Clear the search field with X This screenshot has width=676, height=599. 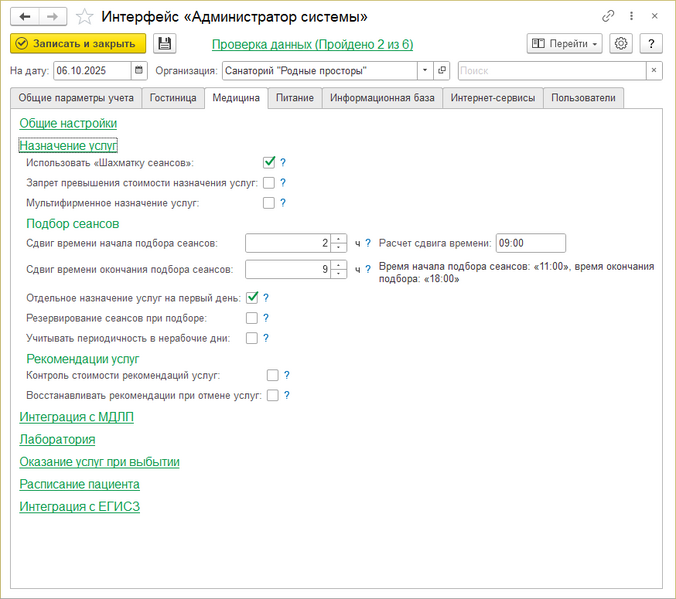click(653, 71)
